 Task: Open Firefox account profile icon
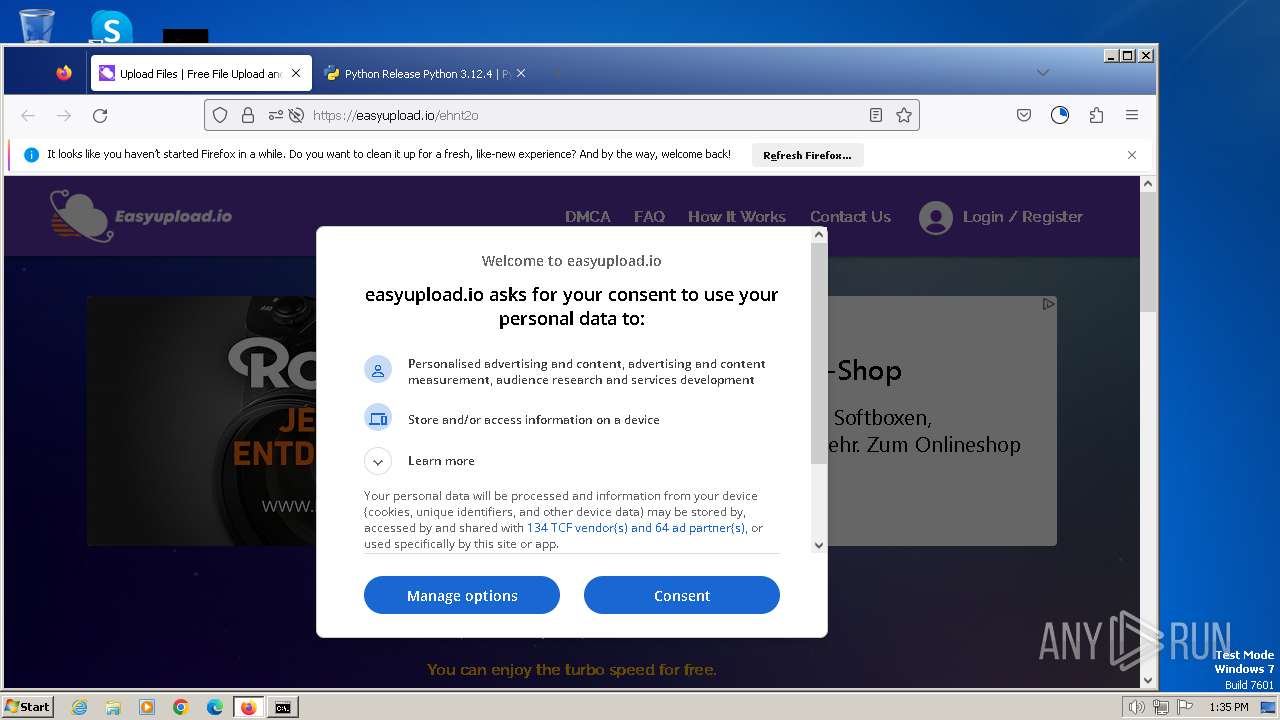click(x=1060, y=115)
